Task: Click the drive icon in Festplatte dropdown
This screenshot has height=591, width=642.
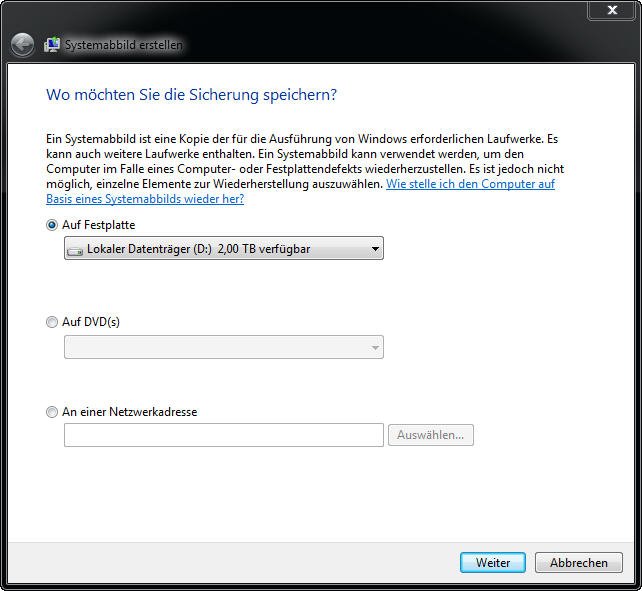Action: coord(75,250)
